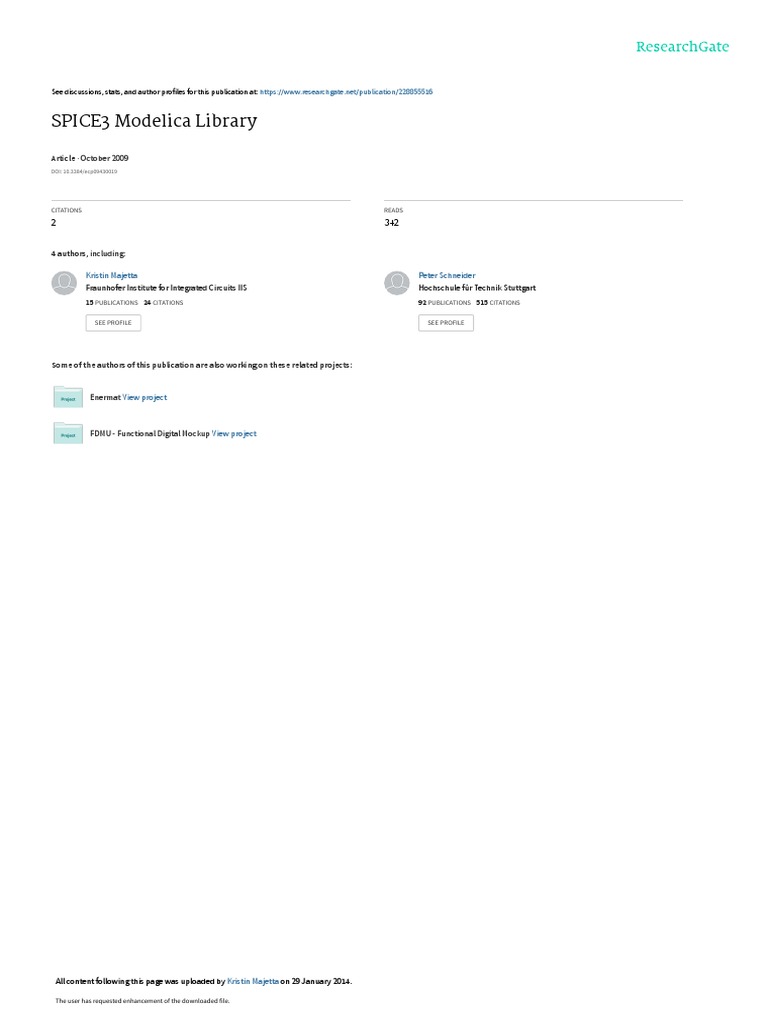This screenshot has width=768, height=1024.
Task: Open Kristin Majetta's author name link
Action: pos(112,275)
